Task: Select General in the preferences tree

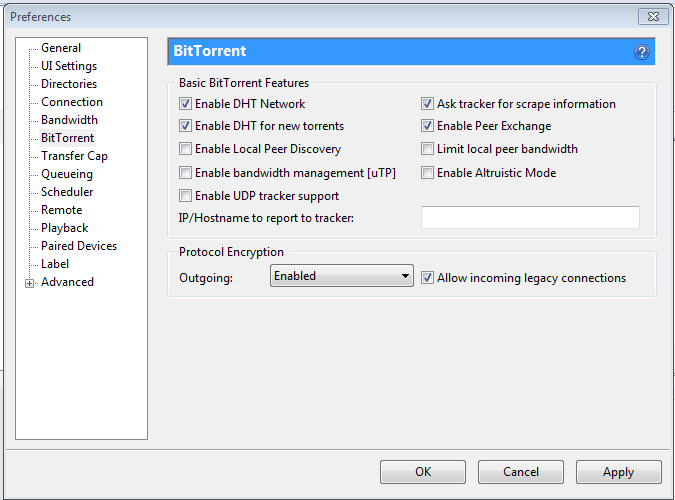Action: point(61,48)
